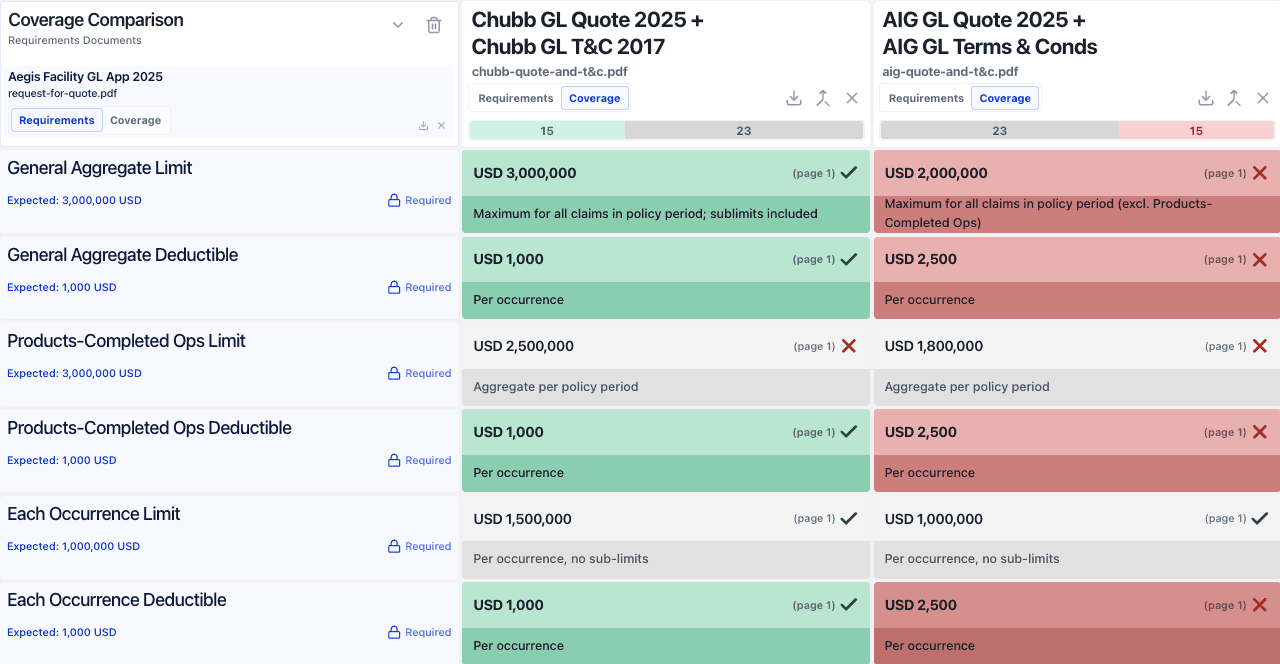Delete the Coverage Comparison via trash icon
Screen dimensions: 1280x664
tap(434, 25)
